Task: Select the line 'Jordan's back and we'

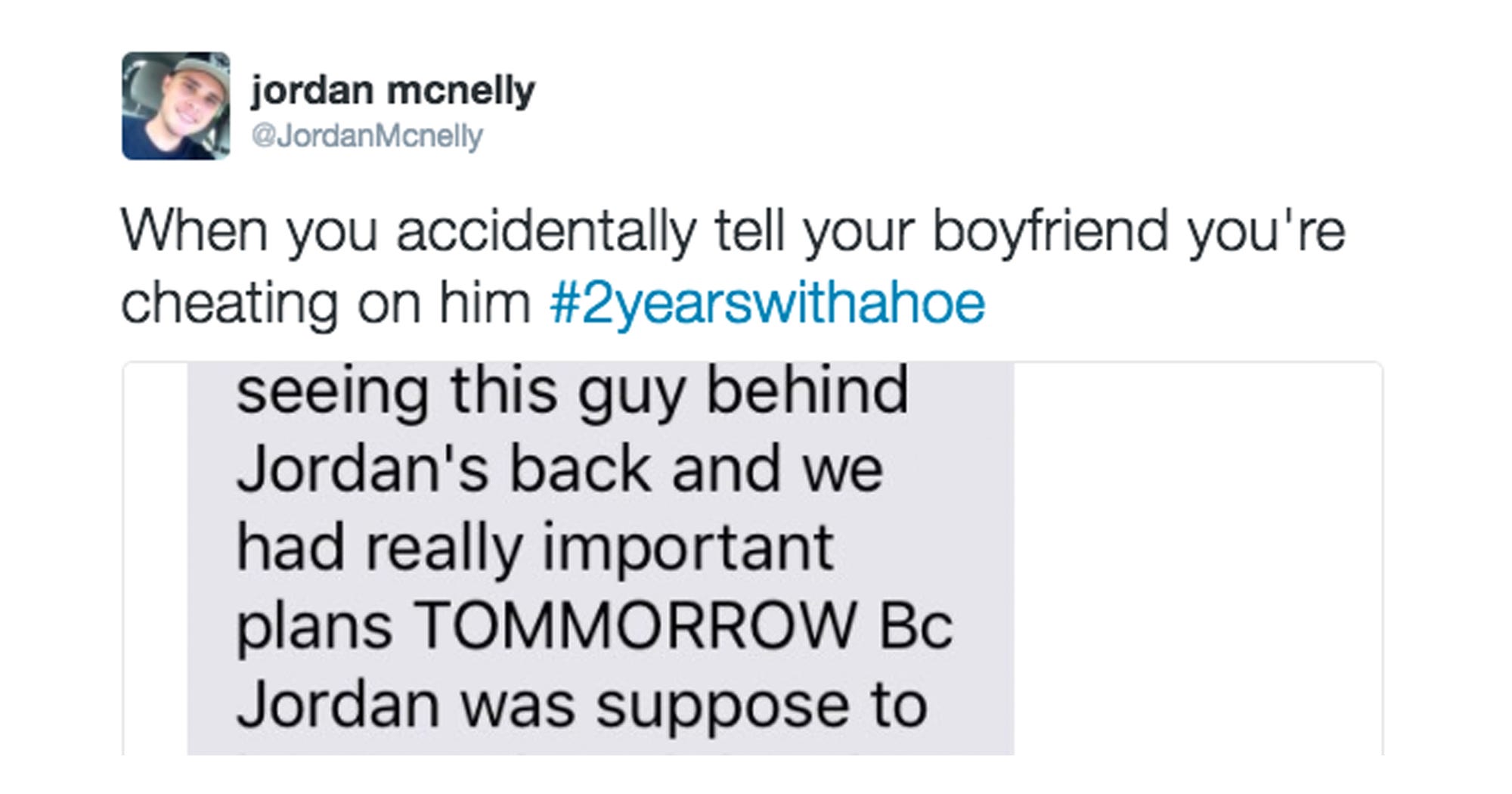Action: (559, 469)
